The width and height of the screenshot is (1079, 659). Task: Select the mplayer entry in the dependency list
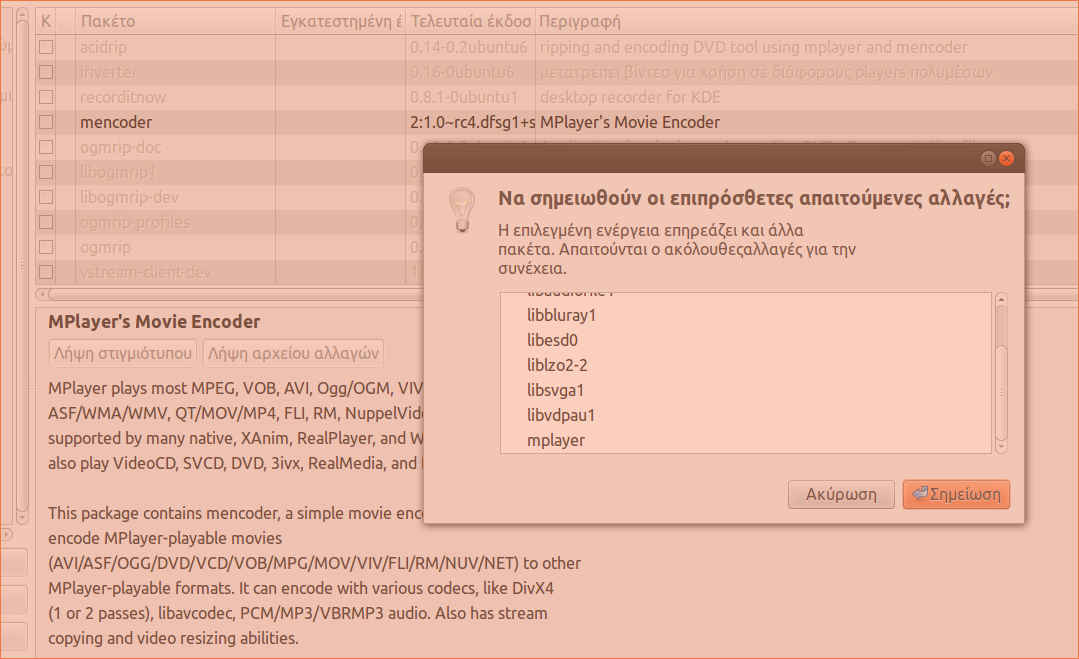(x=556, y=440)
